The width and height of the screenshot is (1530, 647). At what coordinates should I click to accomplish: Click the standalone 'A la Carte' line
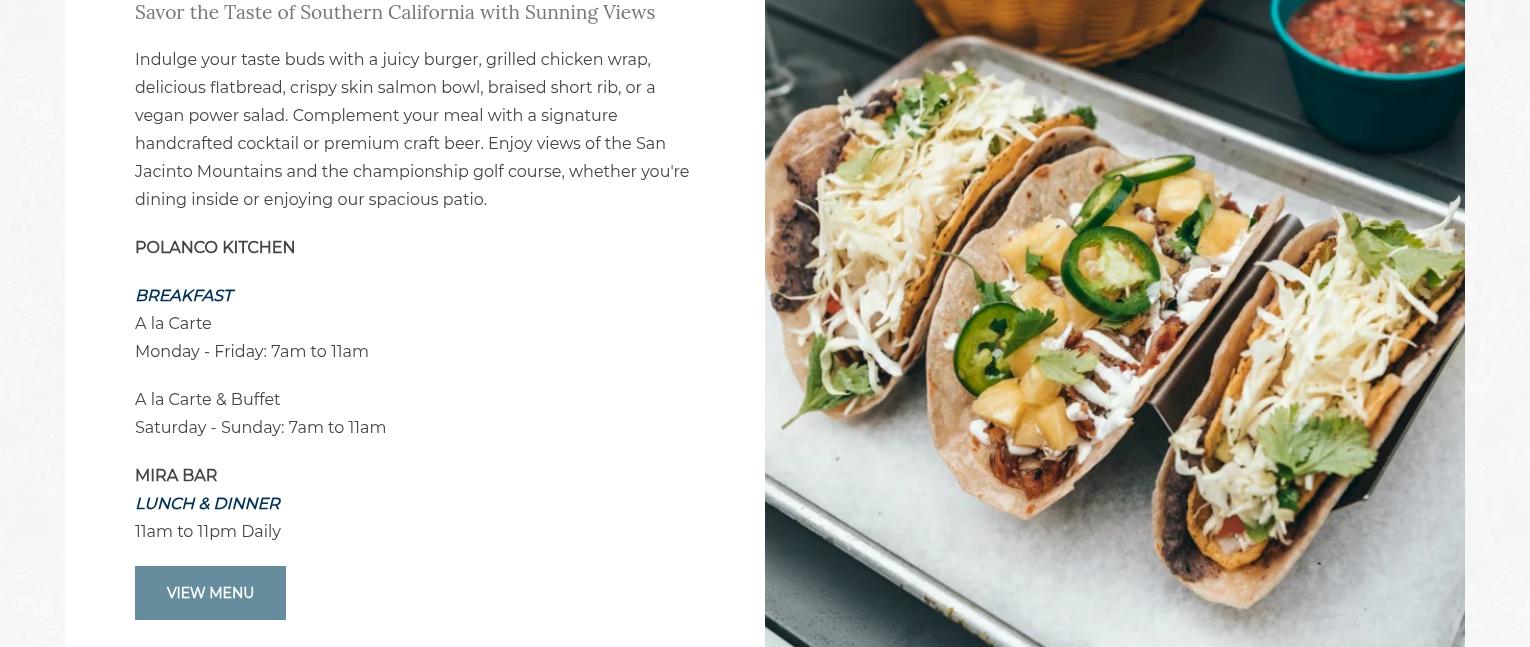pos(173,323)
